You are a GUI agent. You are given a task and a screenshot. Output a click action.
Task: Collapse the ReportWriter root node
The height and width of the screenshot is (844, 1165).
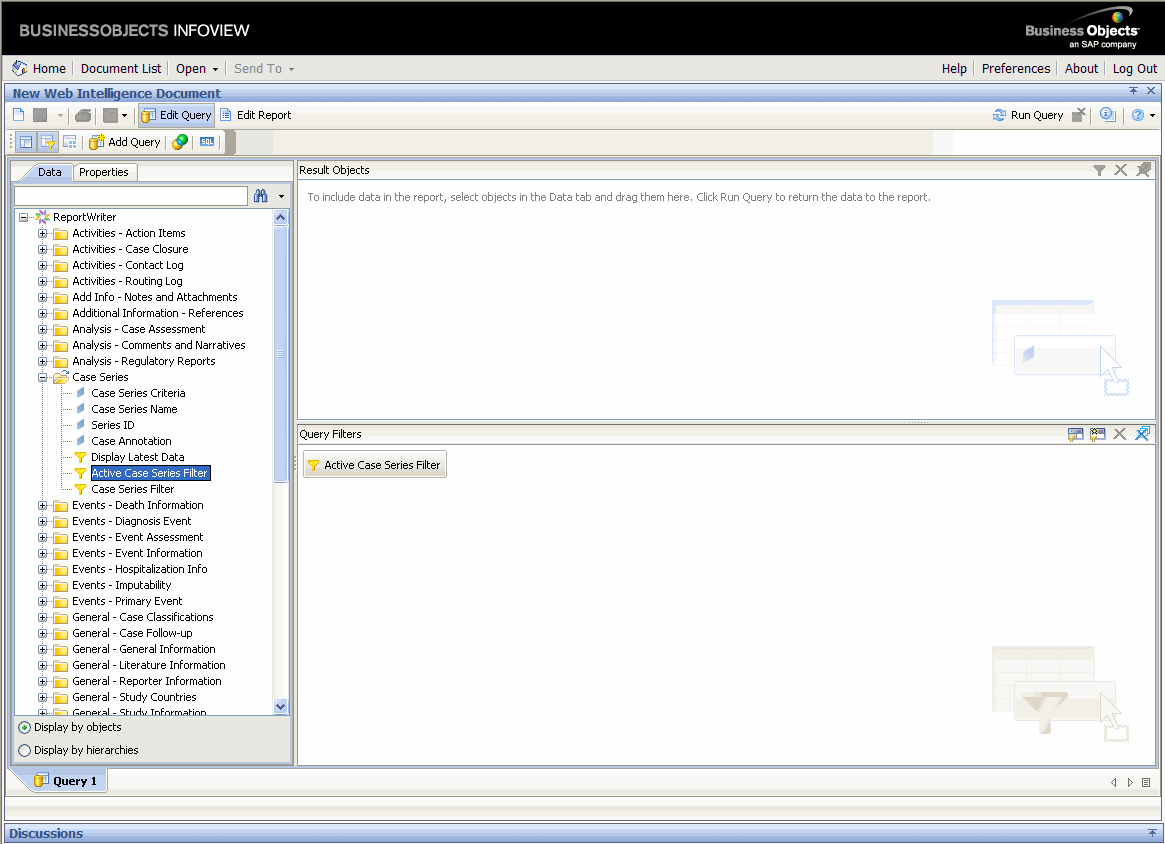click(23, 218)
